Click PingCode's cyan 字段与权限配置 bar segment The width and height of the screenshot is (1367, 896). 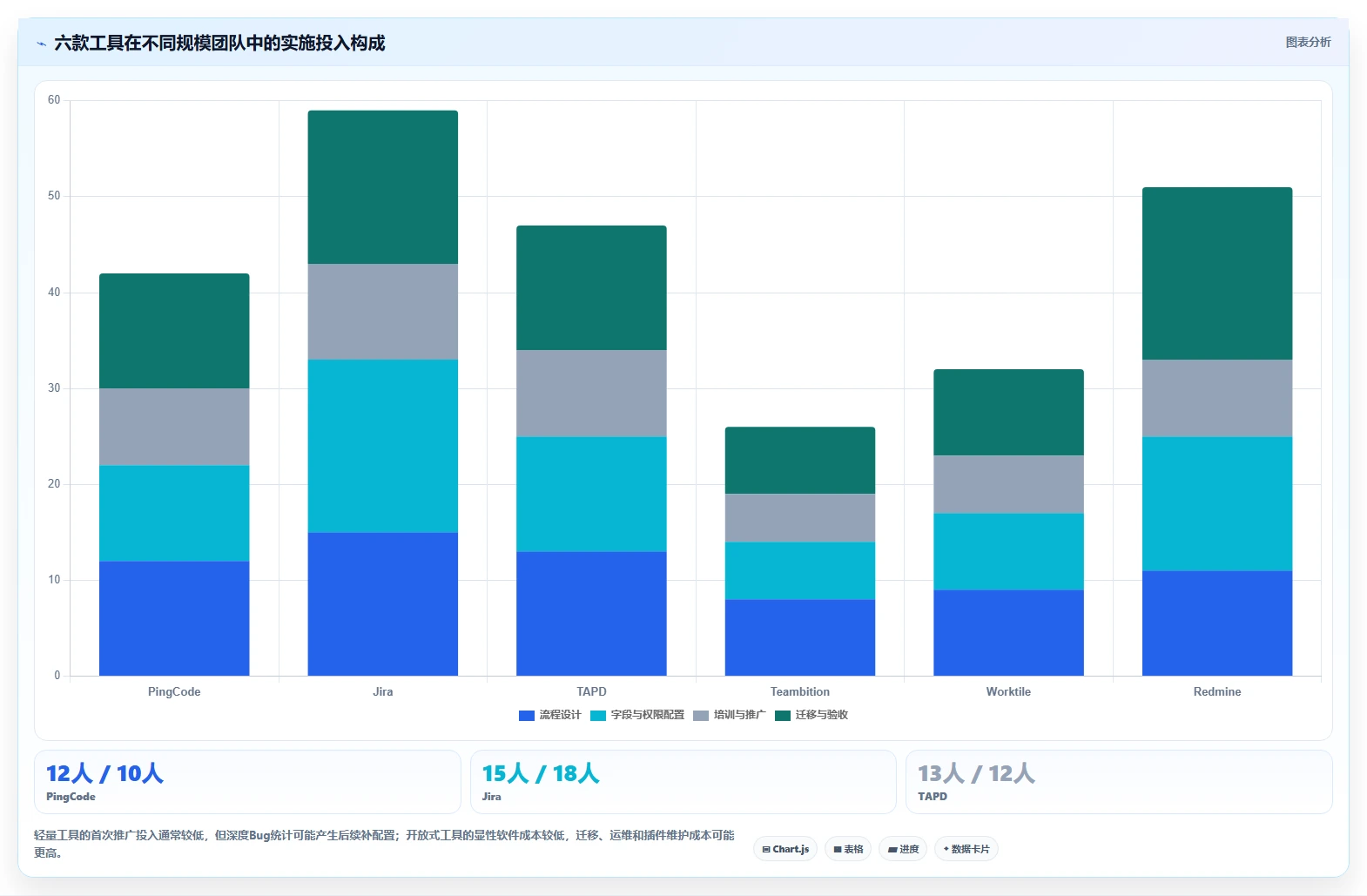click(x=174, y=513)
